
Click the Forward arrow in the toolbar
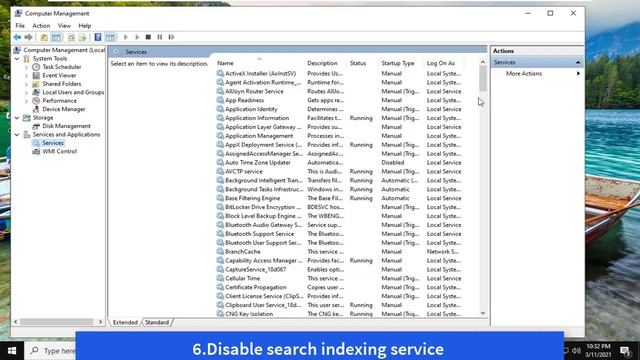click(x=28, y=37)
